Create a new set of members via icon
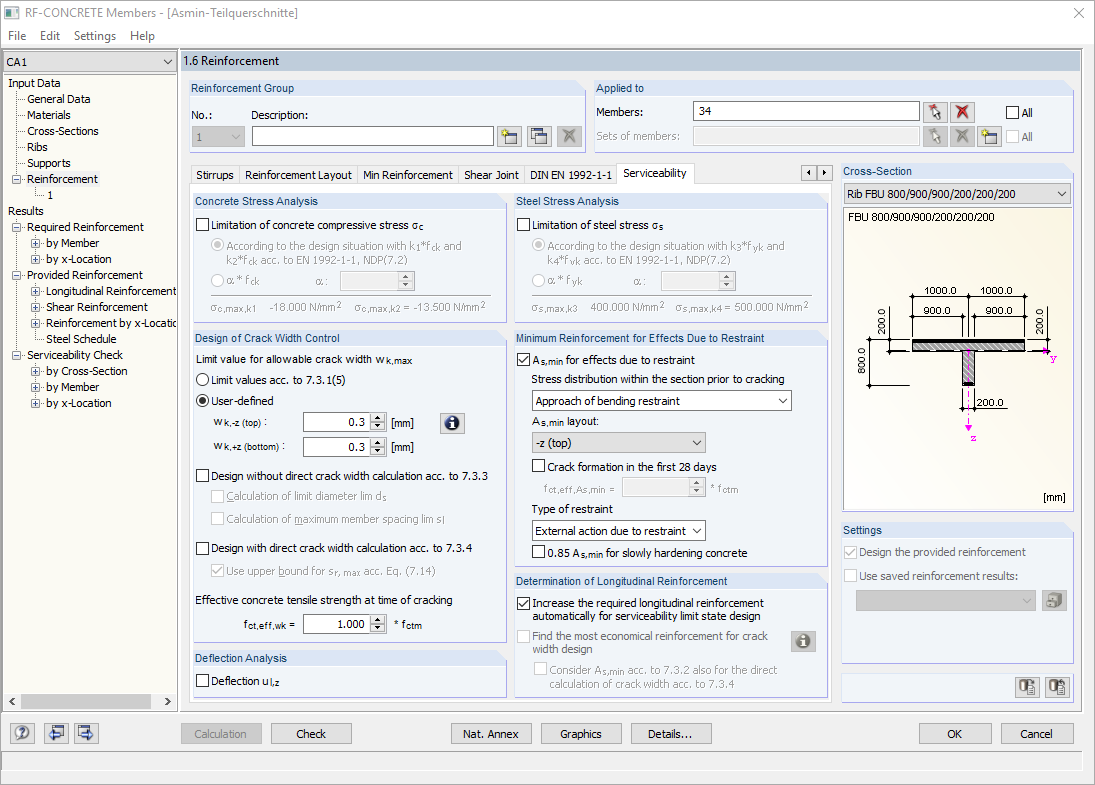 (987, 135)
